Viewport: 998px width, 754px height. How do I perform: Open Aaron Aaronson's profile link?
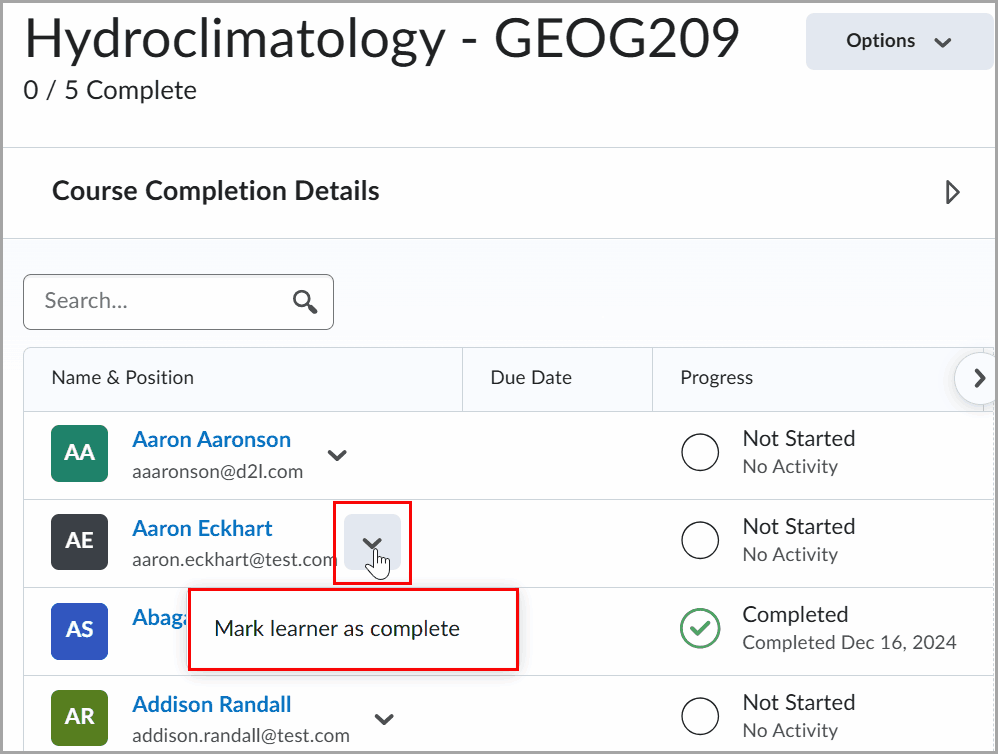pyautogui.click(x=211, y=440)
